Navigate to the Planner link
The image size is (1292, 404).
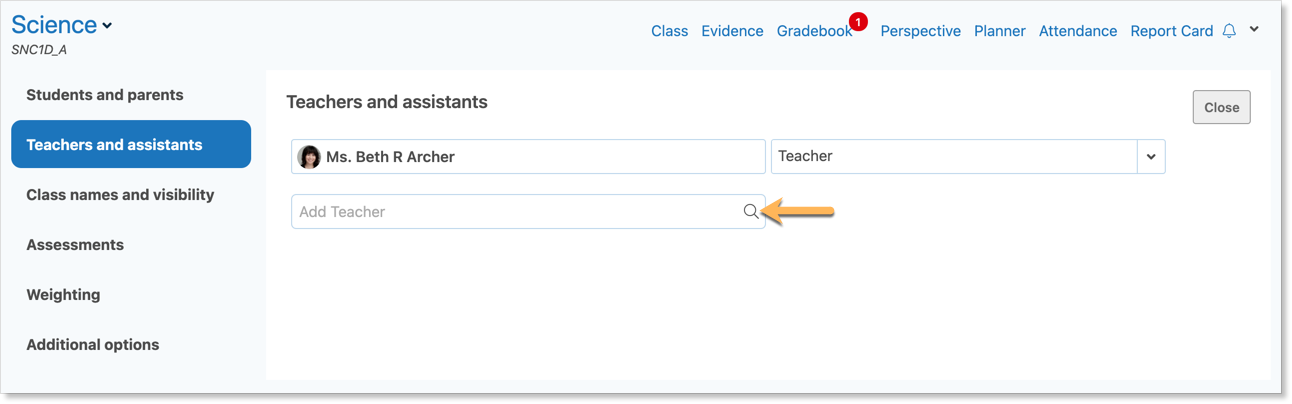pos(1000,31)
